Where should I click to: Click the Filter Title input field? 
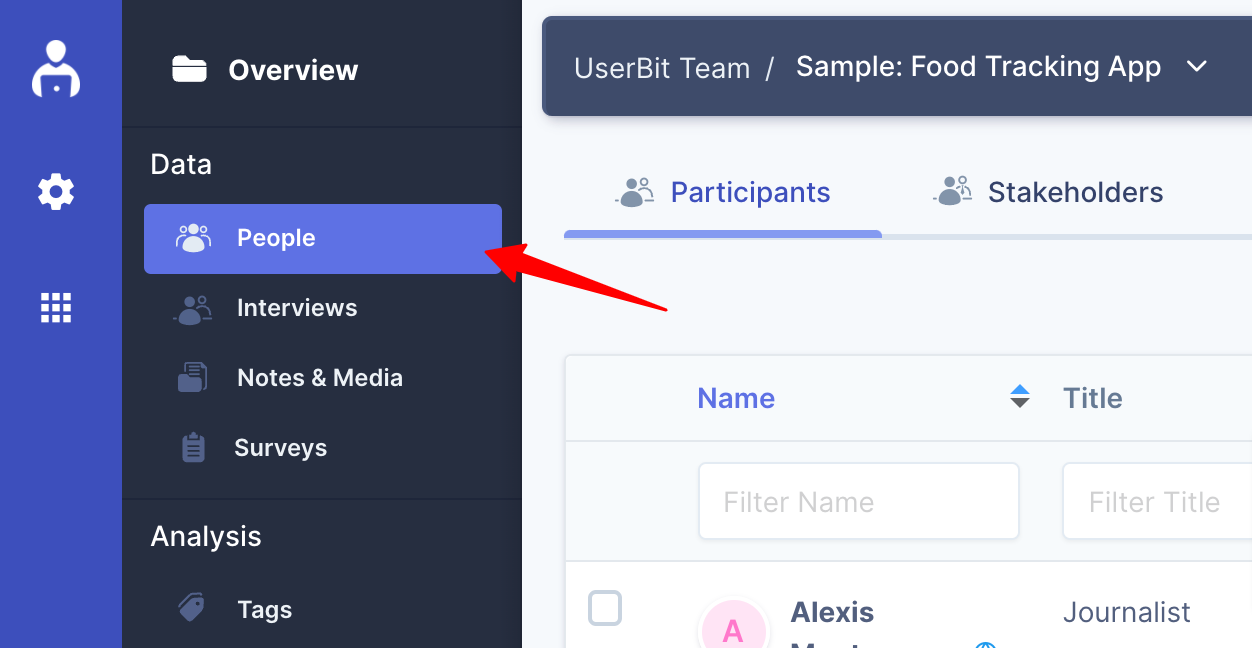[1157, 501]
